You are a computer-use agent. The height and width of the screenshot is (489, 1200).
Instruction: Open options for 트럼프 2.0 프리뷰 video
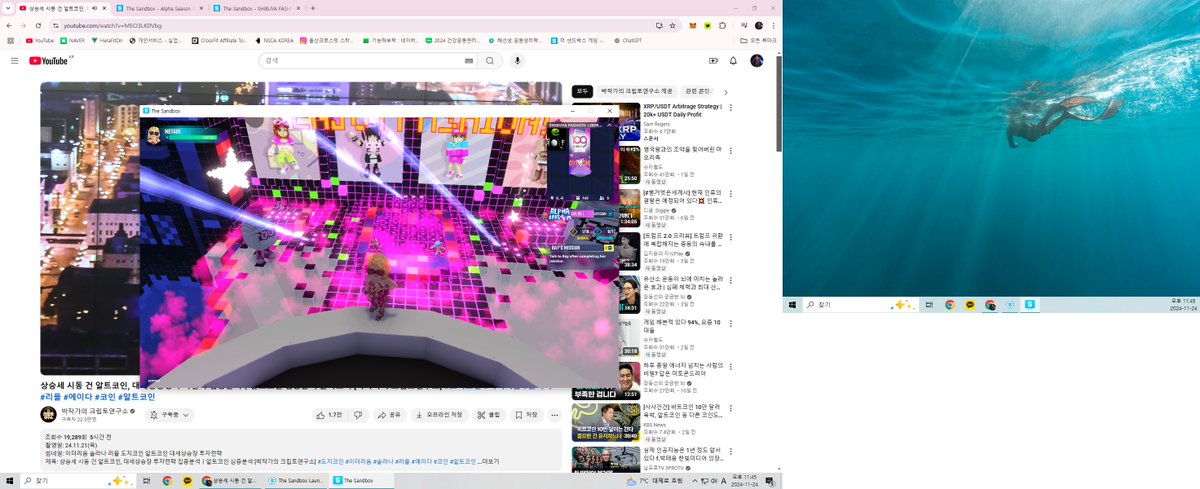click(x=731, y=238)
